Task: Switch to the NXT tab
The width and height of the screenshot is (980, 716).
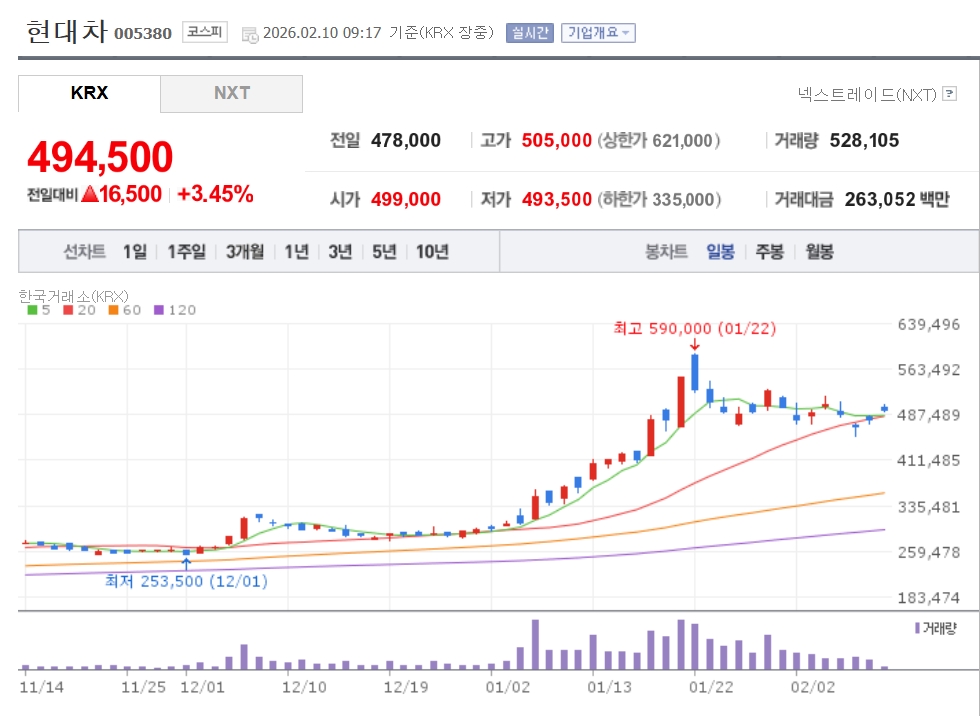Action: tap(231, 93)
